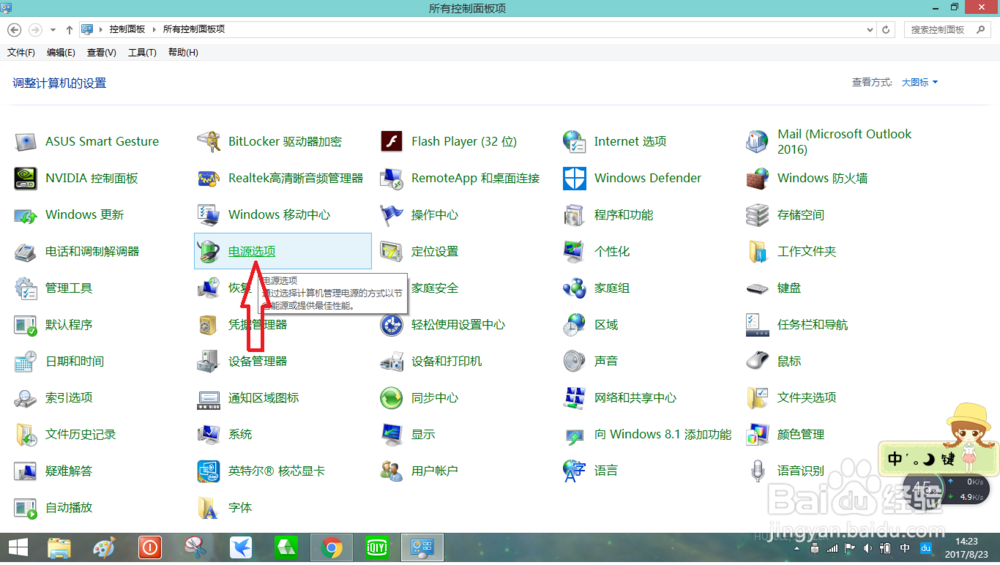Viewport: 1000px width, 565px height.
Task: Open the 网络和共享中心 icon
Action: [x=574, y=398]
